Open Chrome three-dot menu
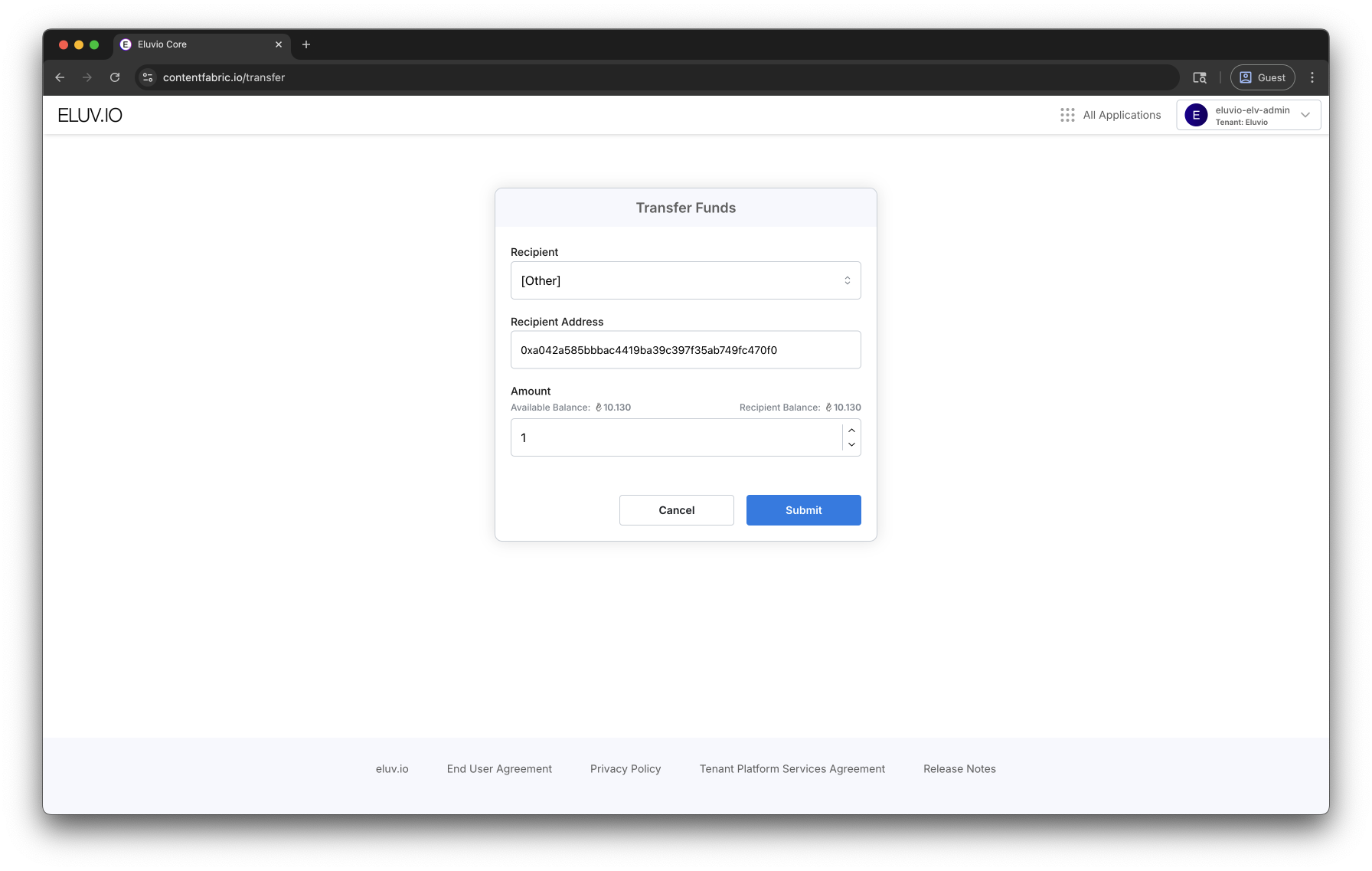Image resolution: width=1372 pixels, height=871 pixels. (1312, 77)
